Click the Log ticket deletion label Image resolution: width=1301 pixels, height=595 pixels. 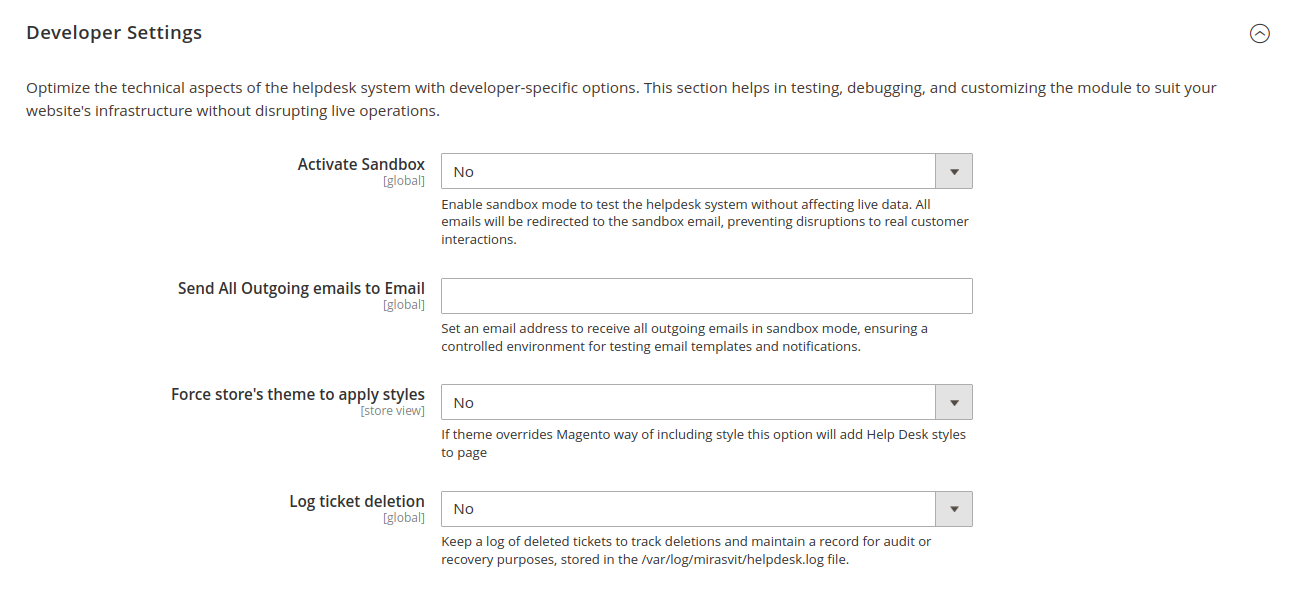[356, 501]
